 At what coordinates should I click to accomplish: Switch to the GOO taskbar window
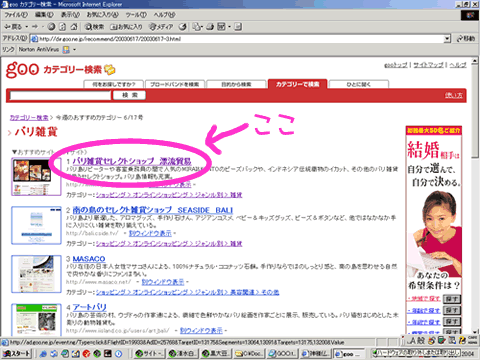point(282,354)
